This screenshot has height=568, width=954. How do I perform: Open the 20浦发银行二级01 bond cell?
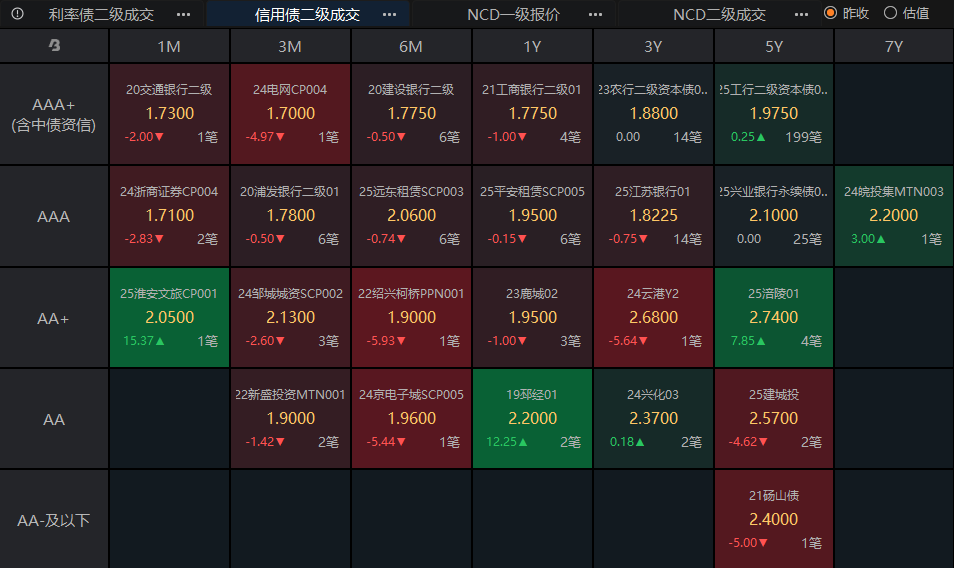click(x=290, y=216)
